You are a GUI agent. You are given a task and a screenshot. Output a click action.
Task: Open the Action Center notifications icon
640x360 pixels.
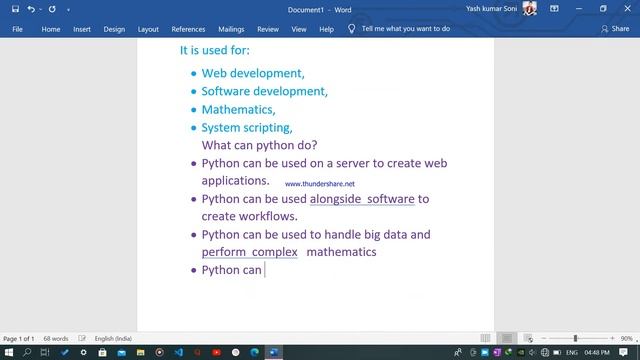coord(623,352)
